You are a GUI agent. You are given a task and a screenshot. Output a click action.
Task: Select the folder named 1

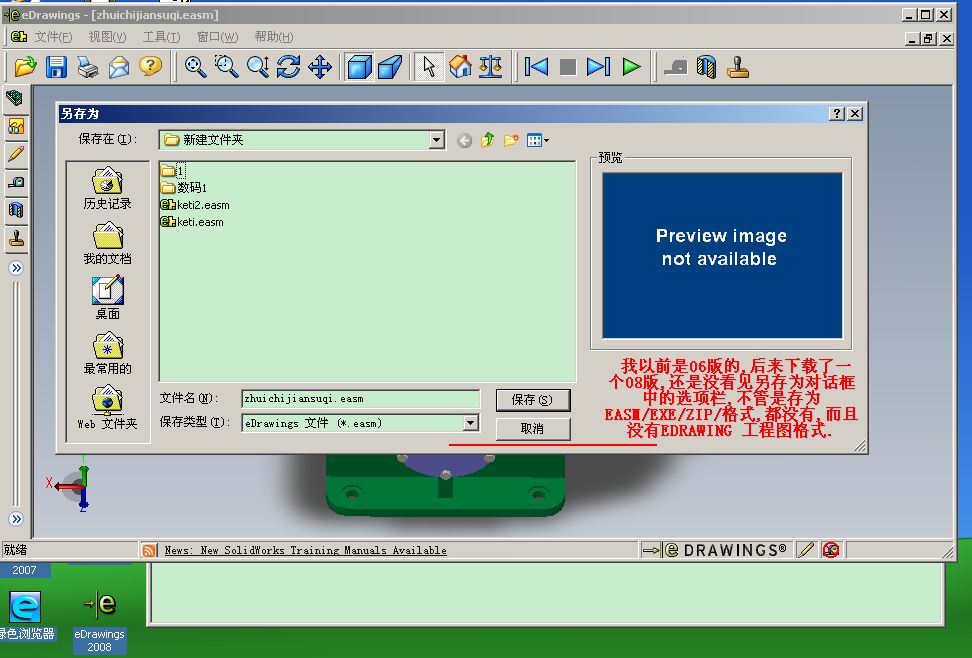(x=172, y=171)
